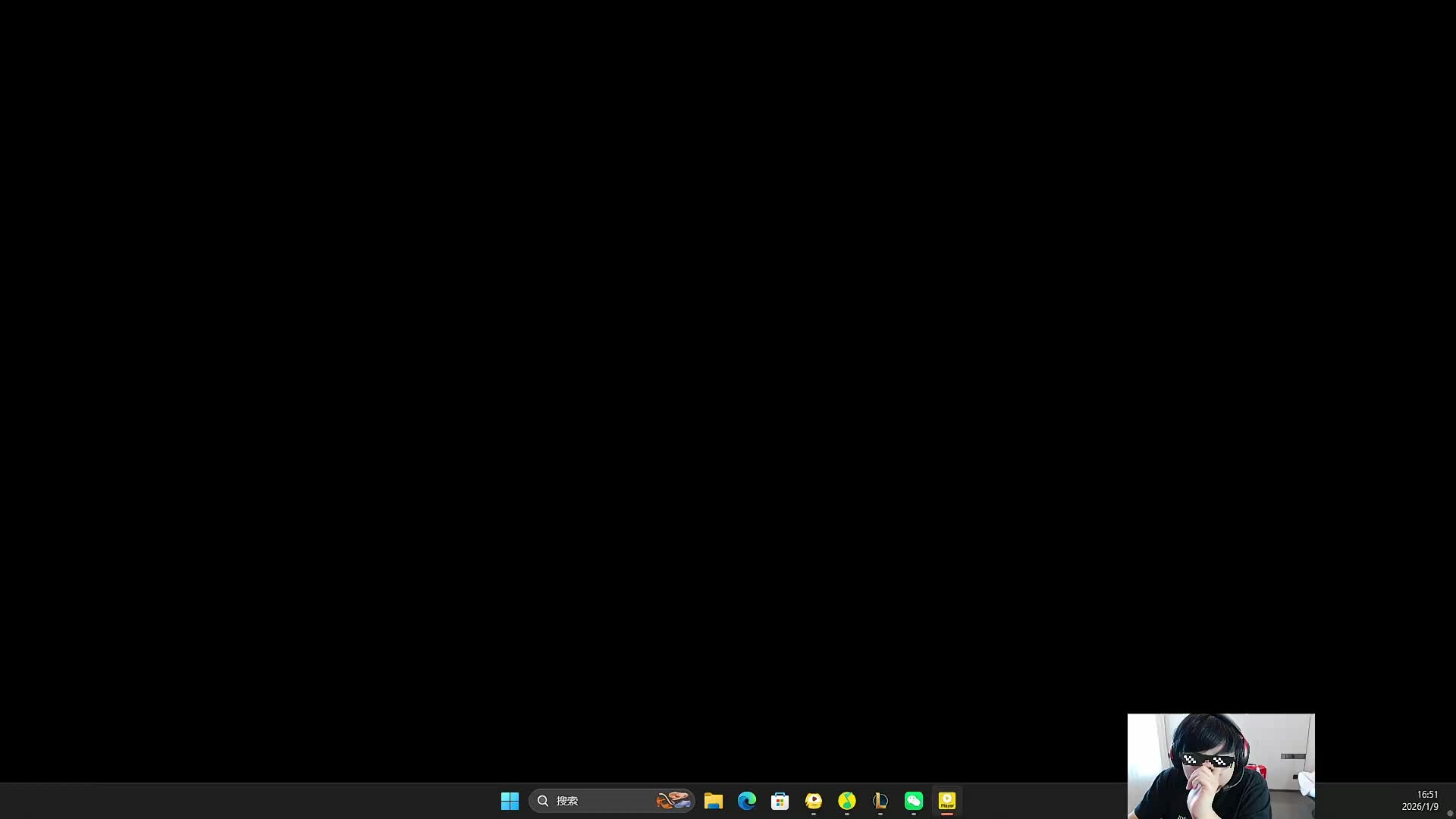Open League of Legends client icon
Image resolution: width=1456 pixels, height=819 pixels.
(880, 801)
